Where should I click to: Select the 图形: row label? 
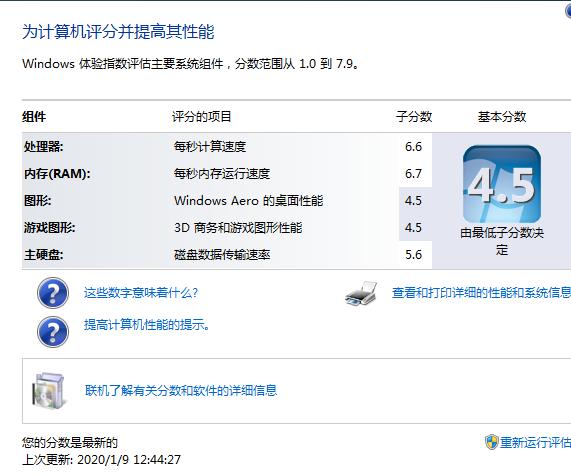(38, 201)
